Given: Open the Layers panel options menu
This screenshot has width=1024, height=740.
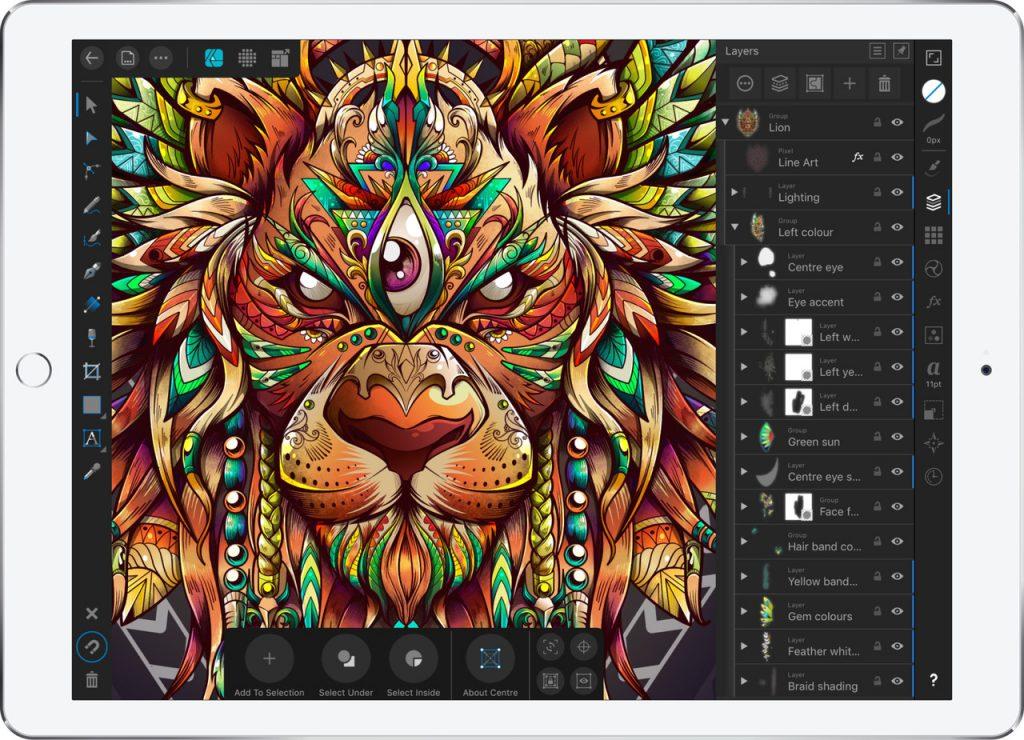Looking at the screenshot, I should (x=877, y=51).
